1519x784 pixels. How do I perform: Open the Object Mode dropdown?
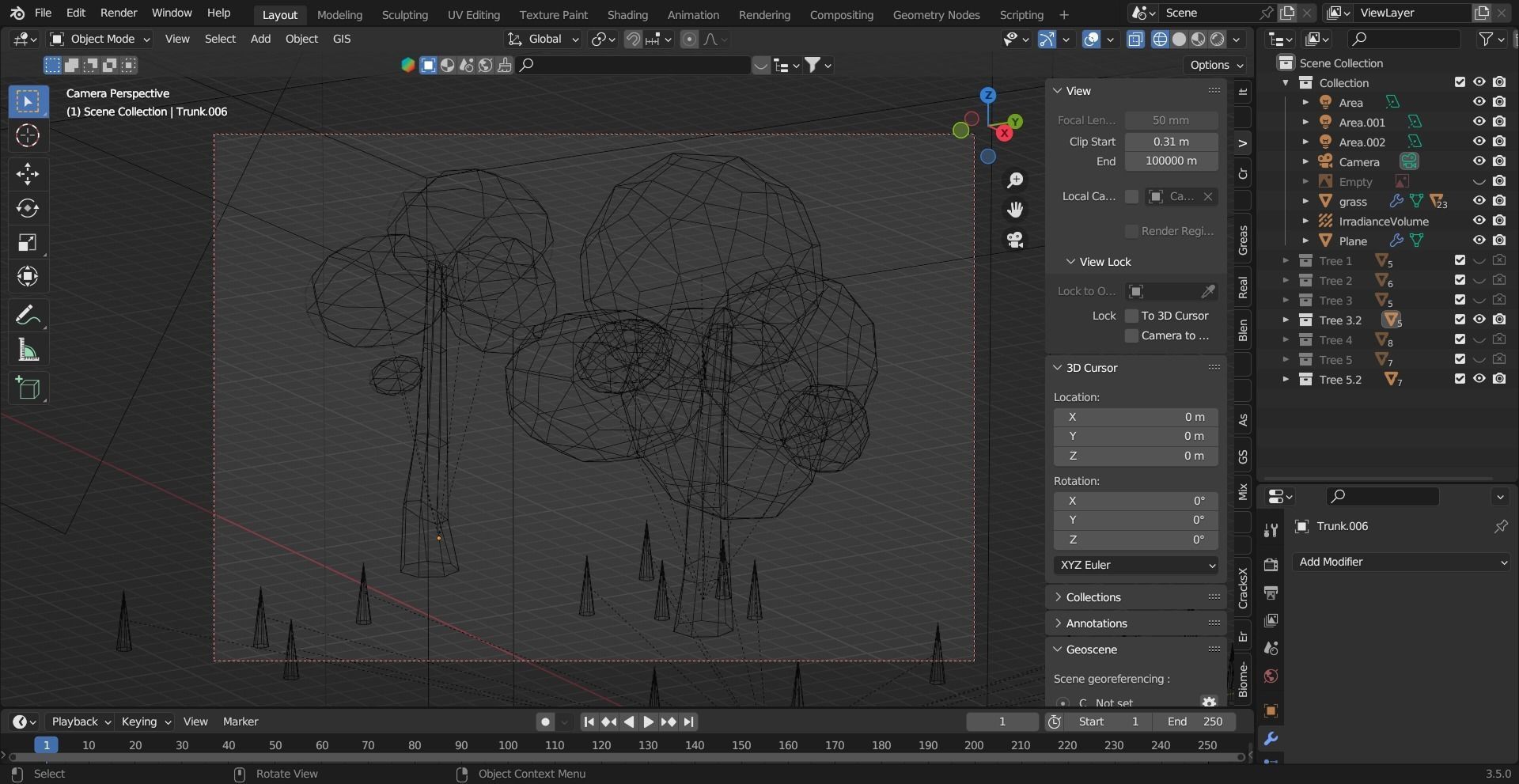(100, 39)
